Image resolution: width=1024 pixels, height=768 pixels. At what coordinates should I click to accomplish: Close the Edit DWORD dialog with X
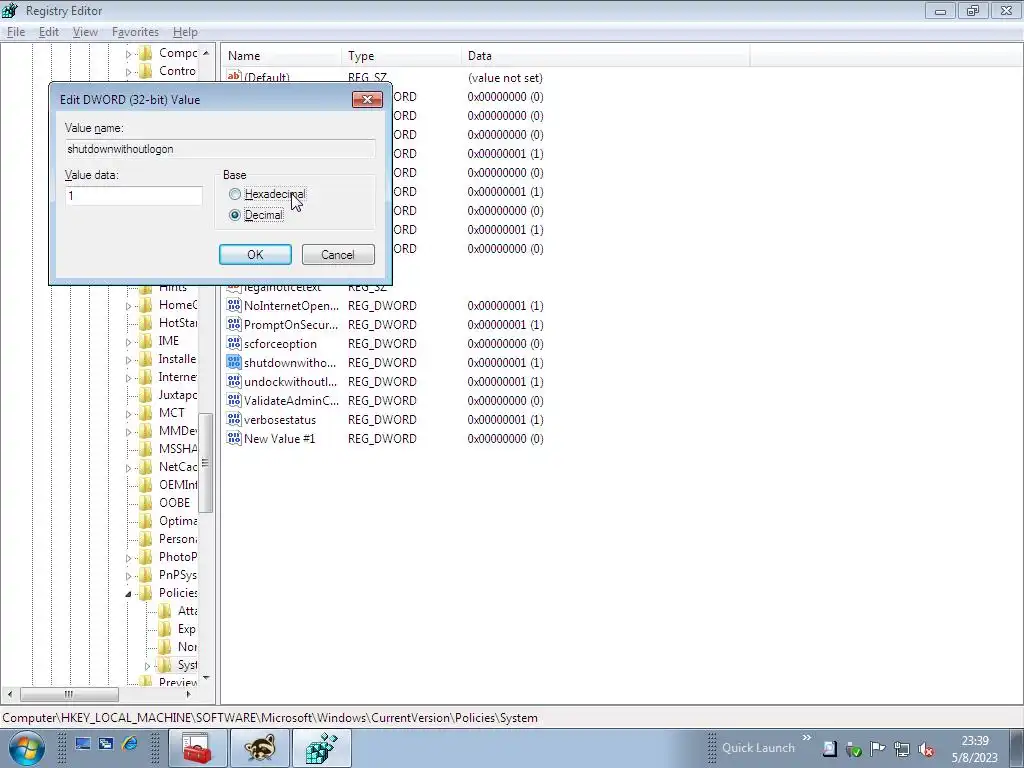pos(367,99)
